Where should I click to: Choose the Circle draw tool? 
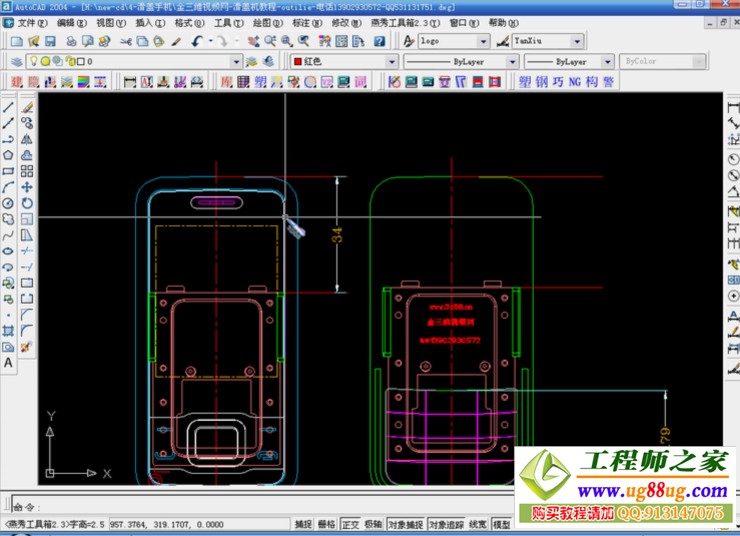(x=8, y=203)
